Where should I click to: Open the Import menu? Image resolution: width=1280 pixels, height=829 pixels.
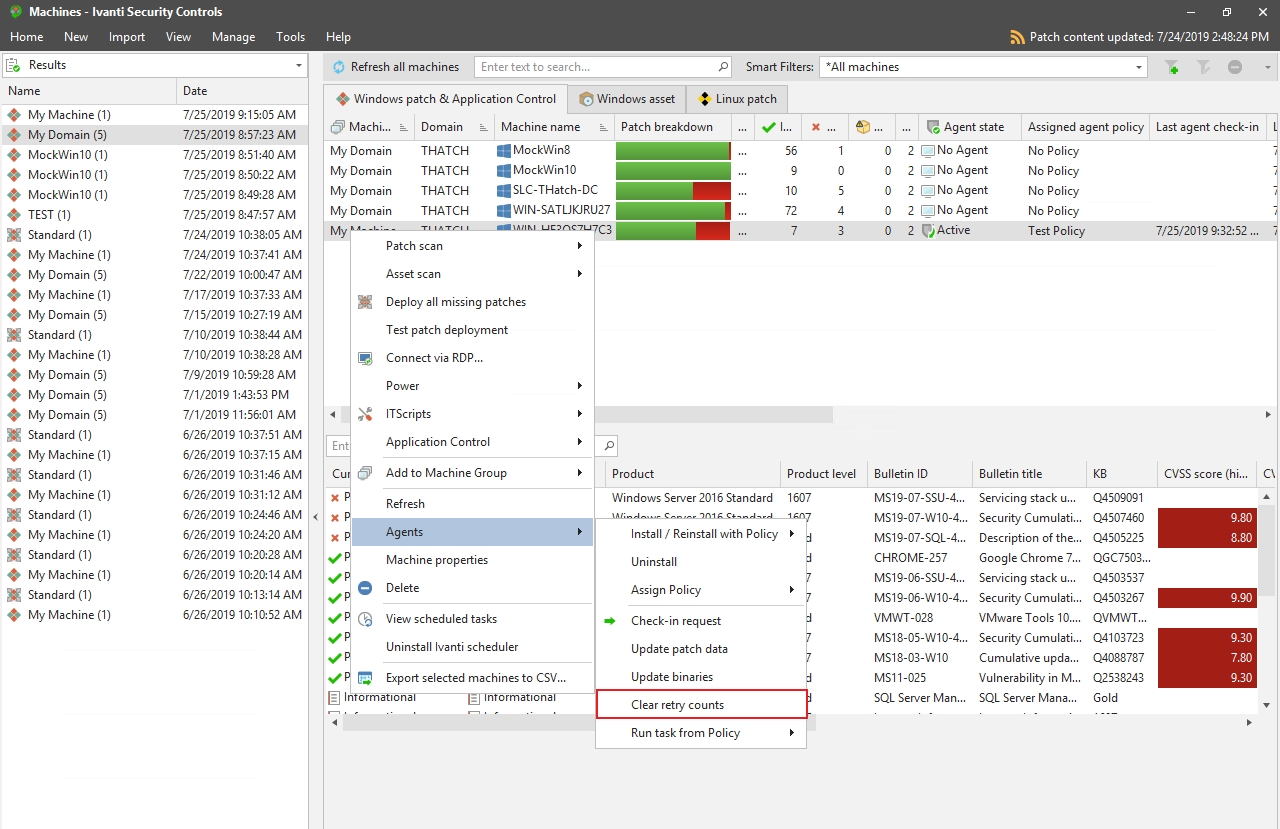(x=127, y=37)
